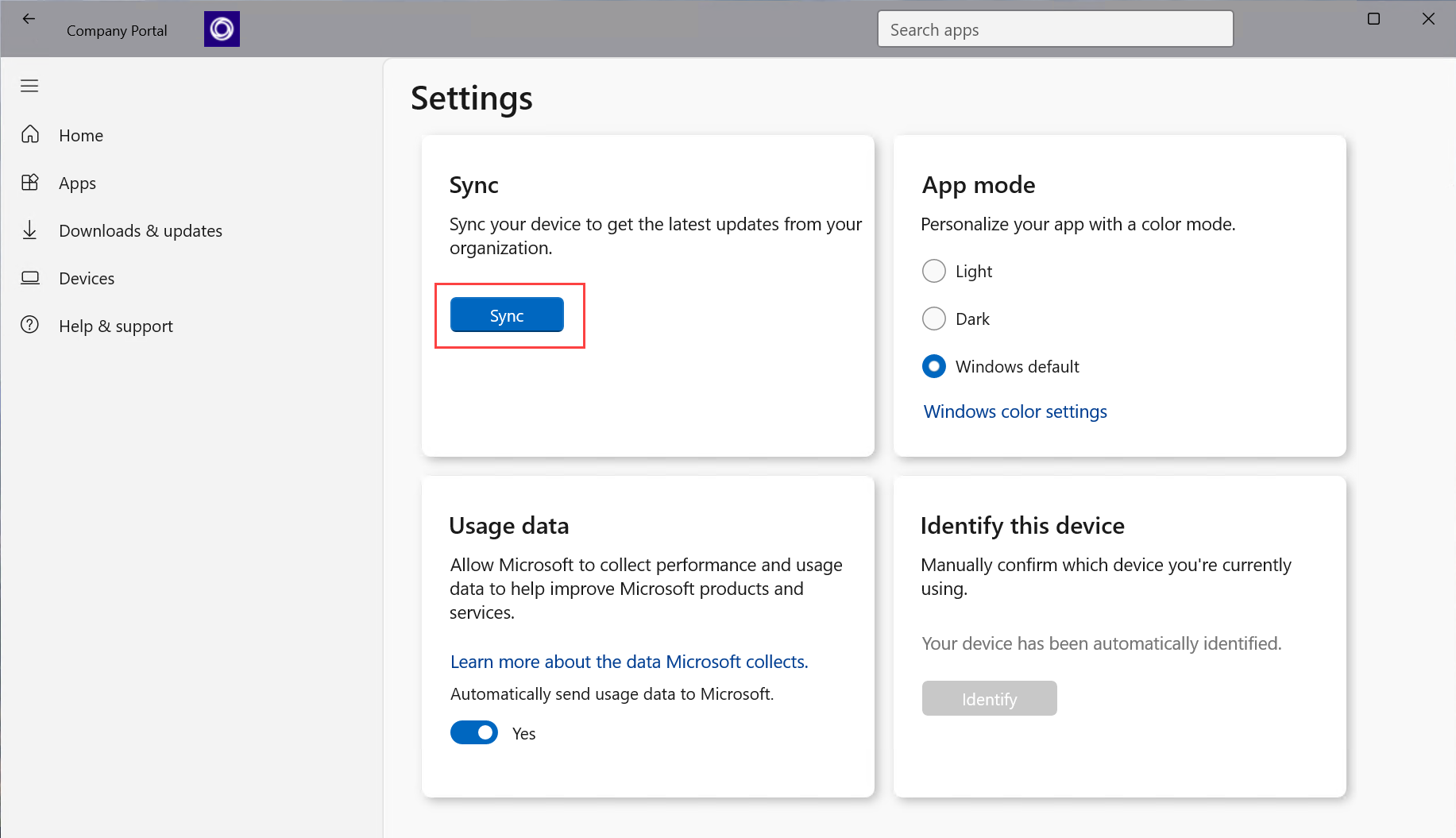Select the Downloads & updates icon
Viewport: 1456px width, 838px height.
coord(29,230)
